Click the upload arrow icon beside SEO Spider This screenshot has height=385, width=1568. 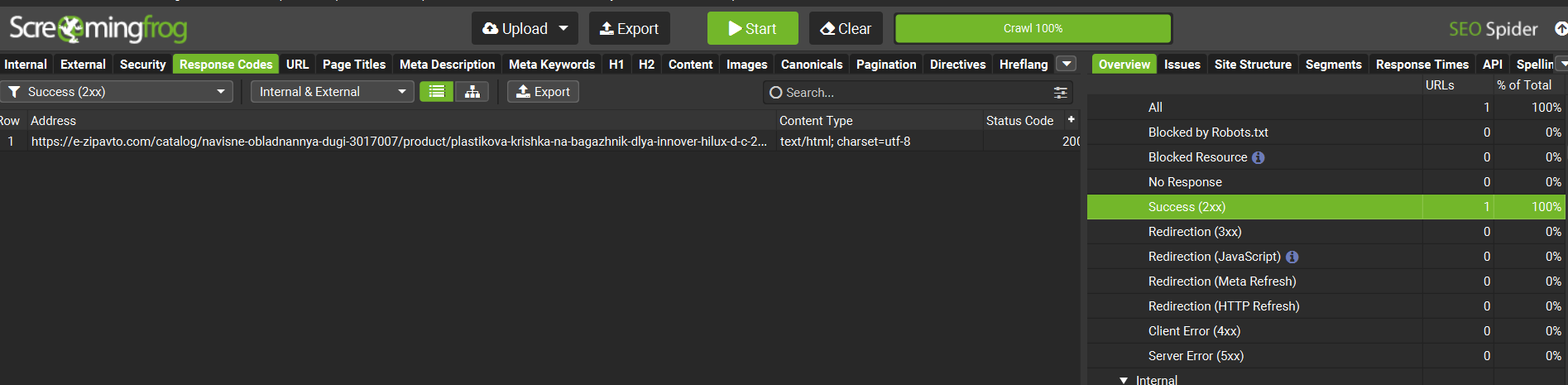pos(1561,29)
